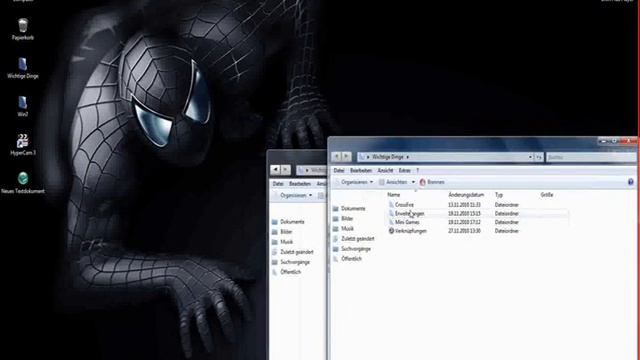Viewport: 640px width, 360px height.
Task: Click Brennen in the front window toolbar
Action: coord(432,182)
